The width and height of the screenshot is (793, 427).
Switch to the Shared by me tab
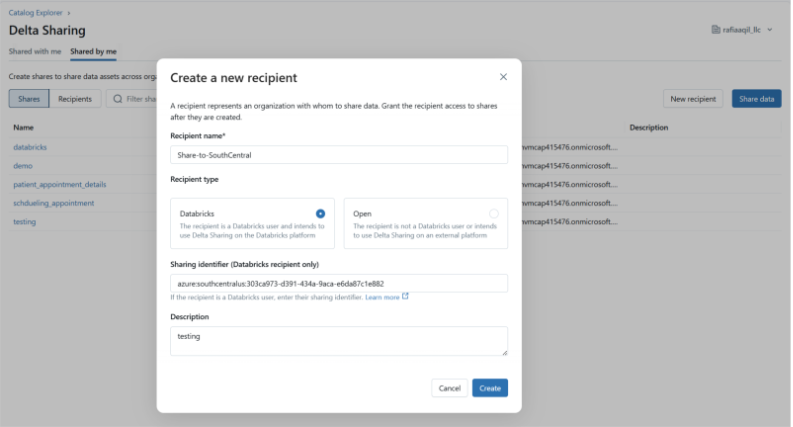coord(93,52)
